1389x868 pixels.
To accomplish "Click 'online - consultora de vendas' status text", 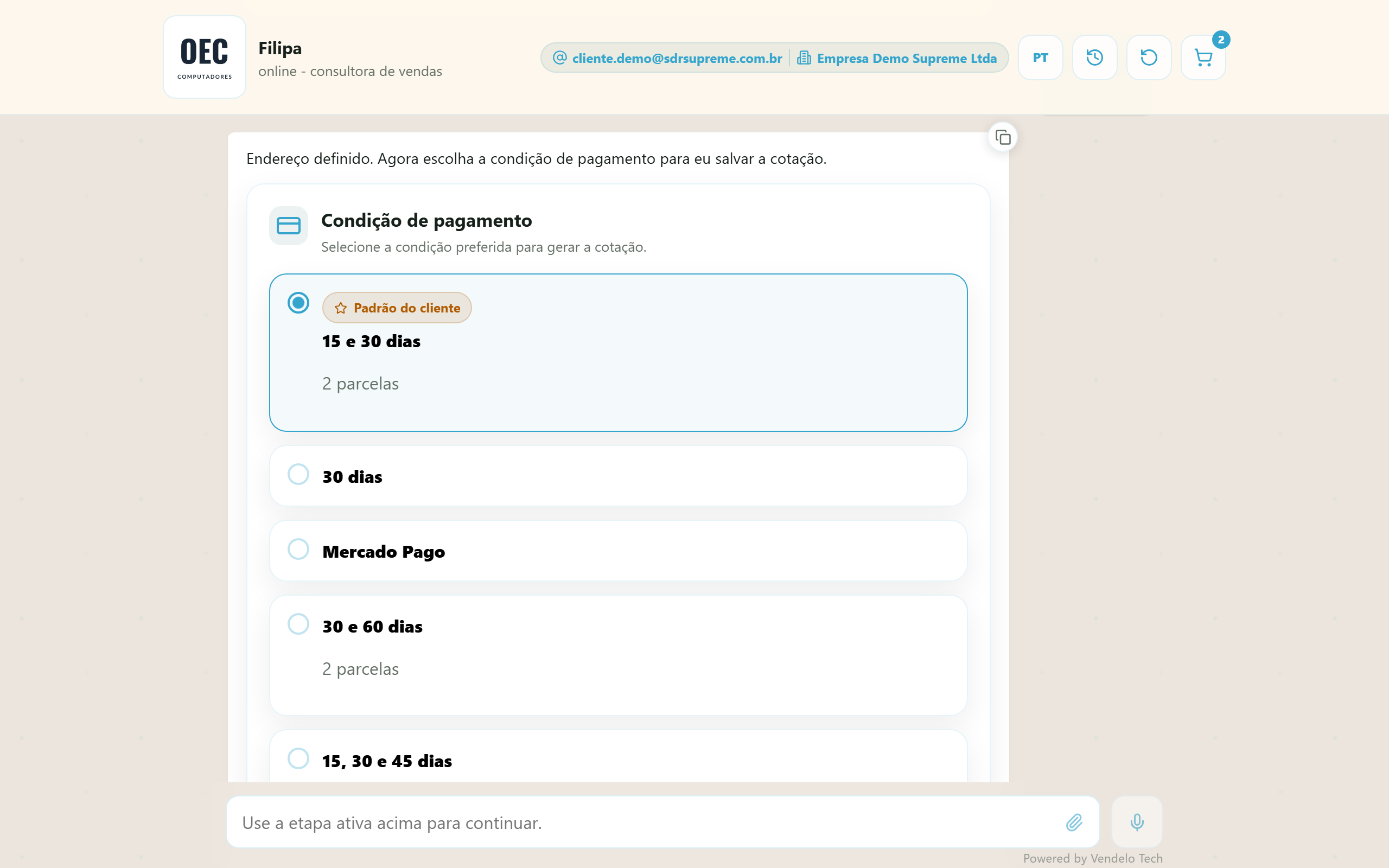I will coord(350,72).
